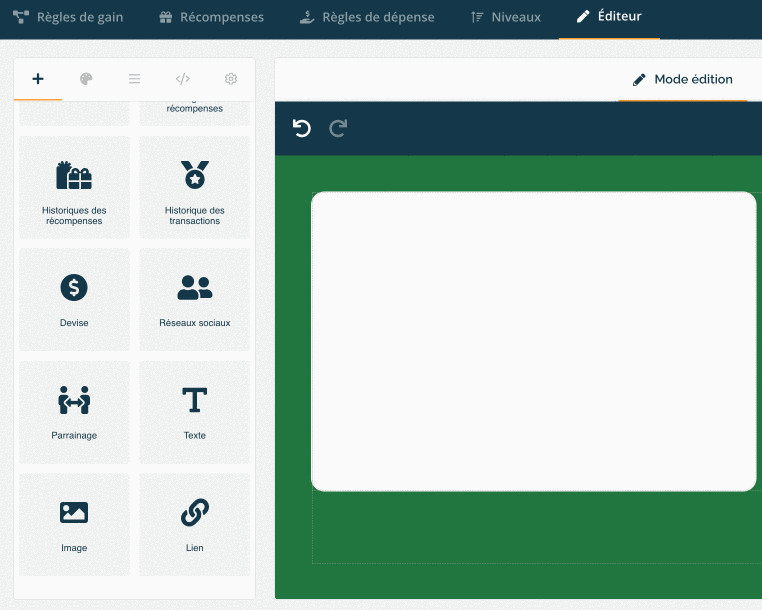The image size is (762, 610).
Task: Open the Niveaux tab
Action: click(x=506, y=17)
